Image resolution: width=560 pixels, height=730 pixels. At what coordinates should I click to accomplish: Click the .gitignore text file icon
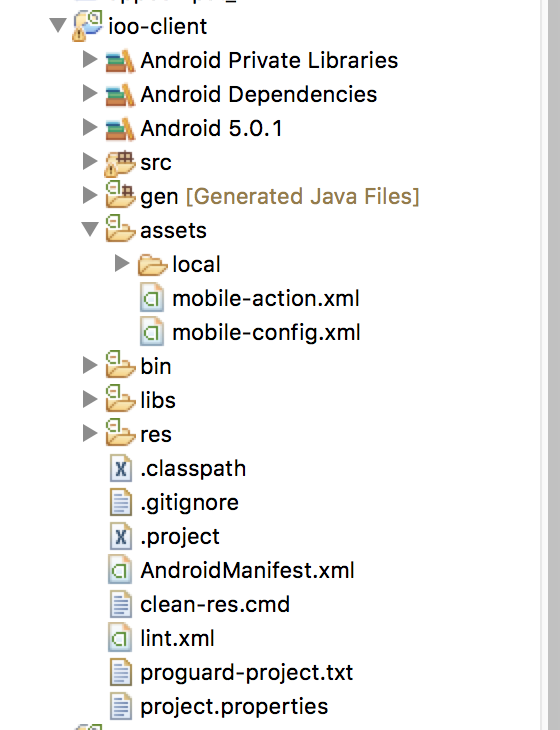click(121, 502)
